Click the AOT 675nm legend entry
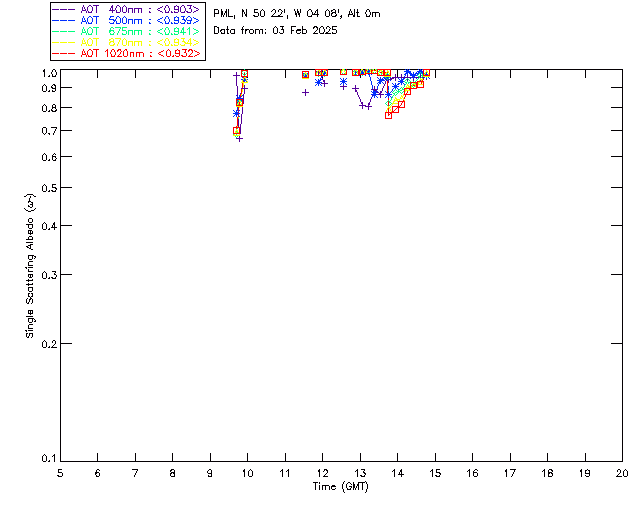640x512 pixels. [x=126, y=31]
